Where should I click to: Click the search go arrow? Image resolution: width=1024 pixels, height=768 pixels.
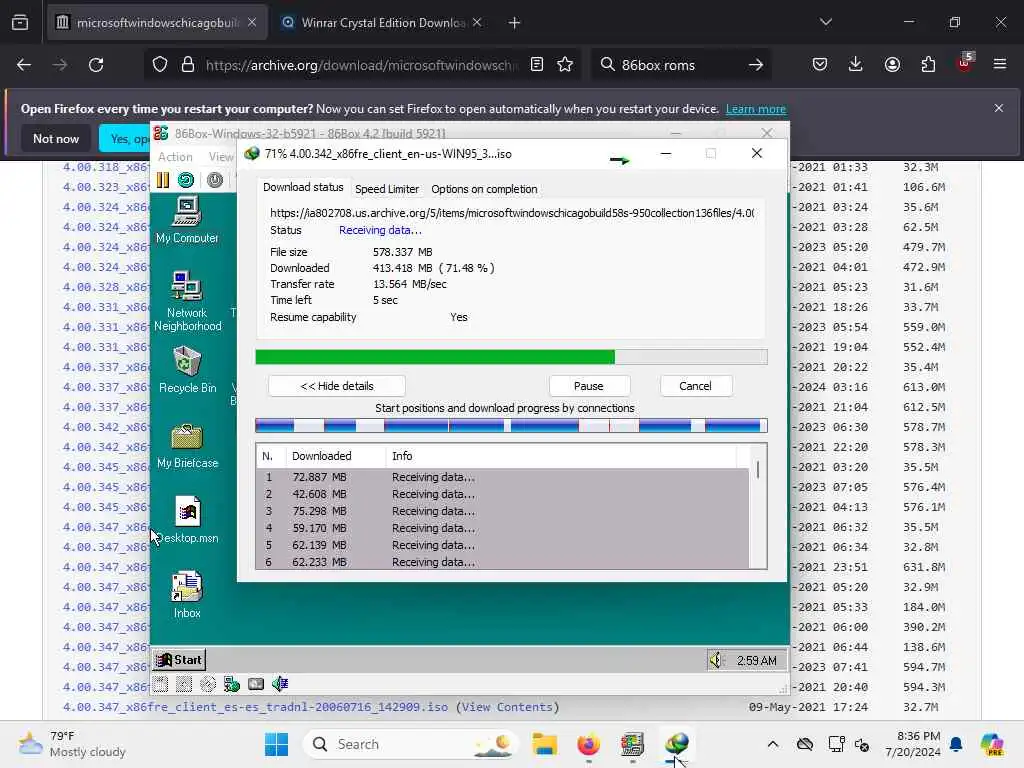[756, 65]
